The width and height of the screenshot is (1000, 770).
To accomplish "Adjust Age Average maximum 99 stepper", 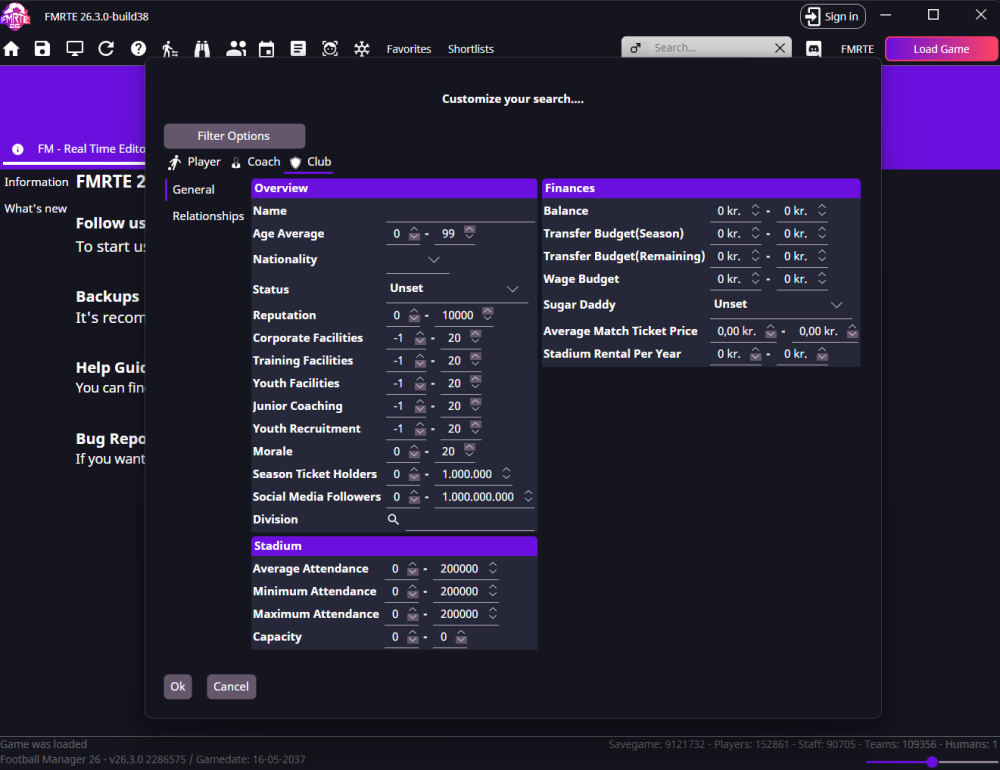I will point(469,233).
